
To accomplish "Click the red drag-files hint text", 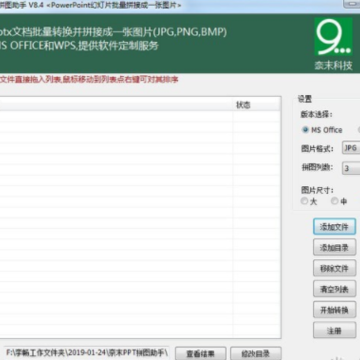I will (89, 80).
